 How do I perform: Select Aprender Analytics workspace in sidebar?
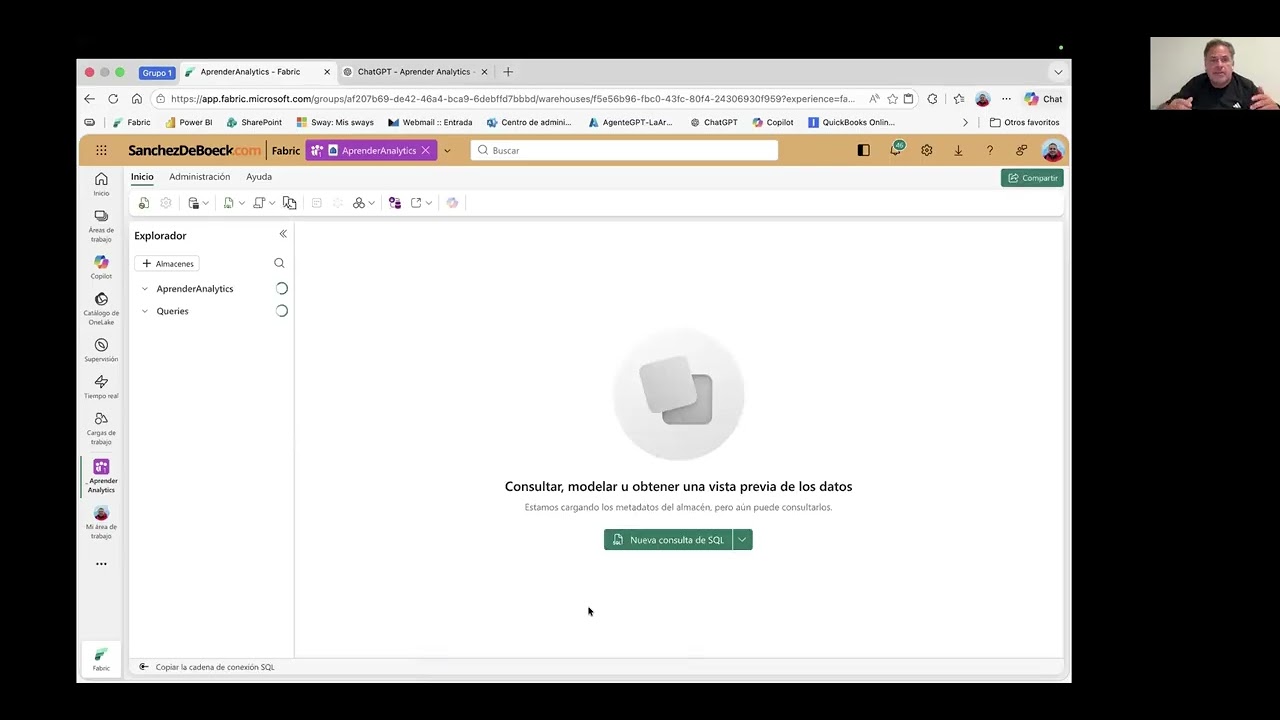pyautogui.click(x=101, y=476)
